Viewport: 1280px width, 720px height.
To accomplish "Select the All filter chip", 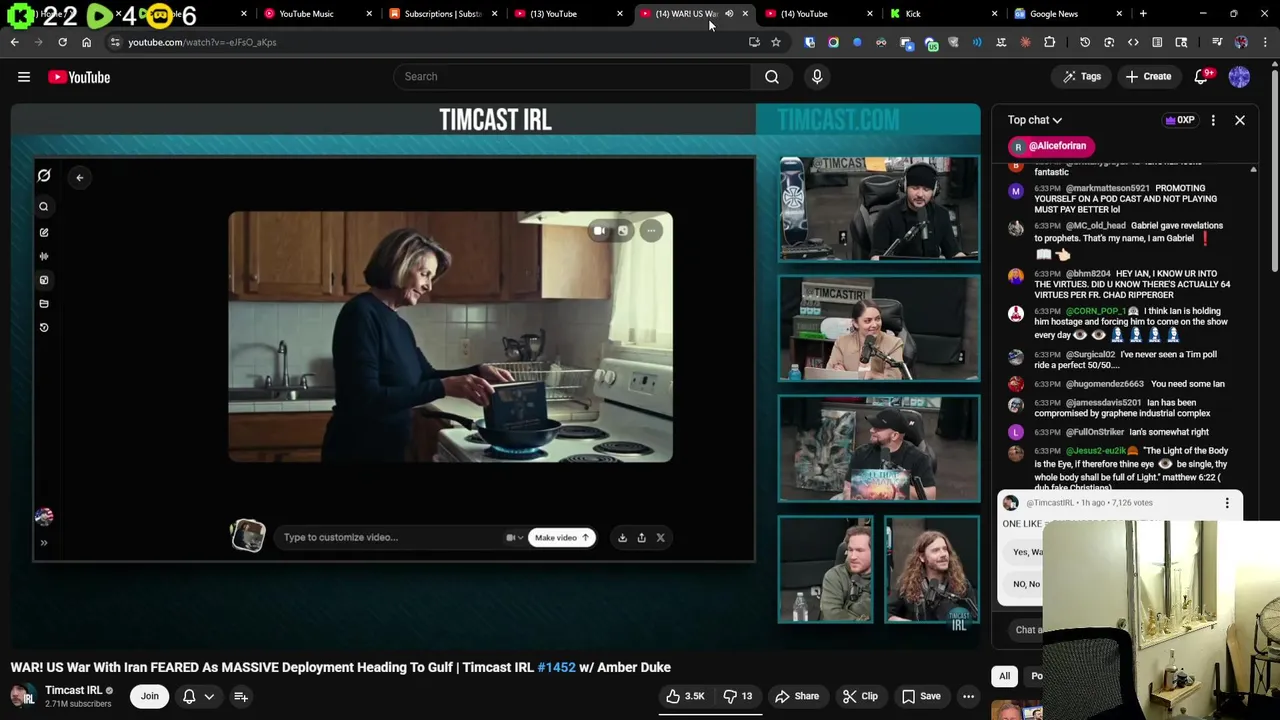I will tap(1004, 676).
